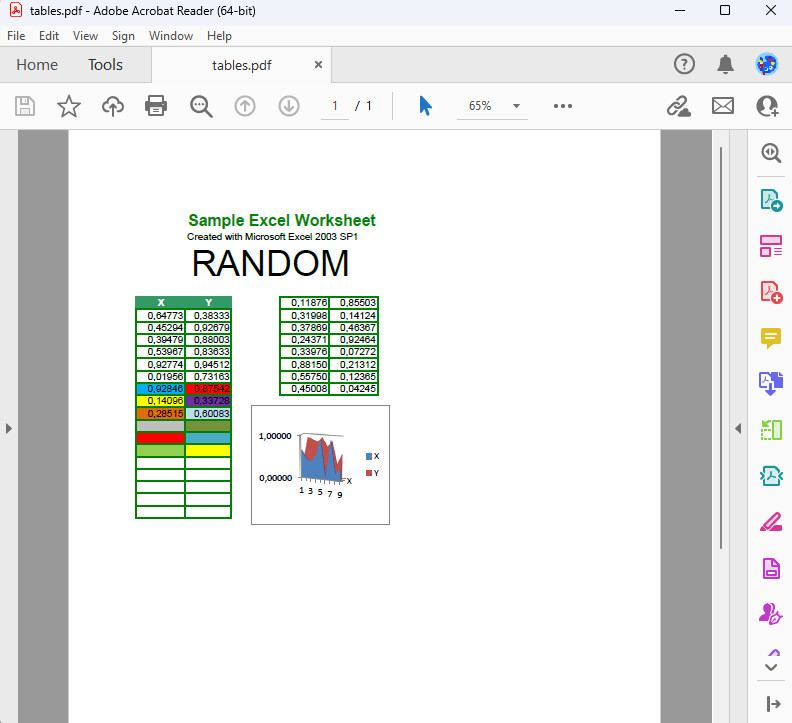Click the cell value 0,85503
This screenshot has width=792, height=723.
[x=354, y=303]
